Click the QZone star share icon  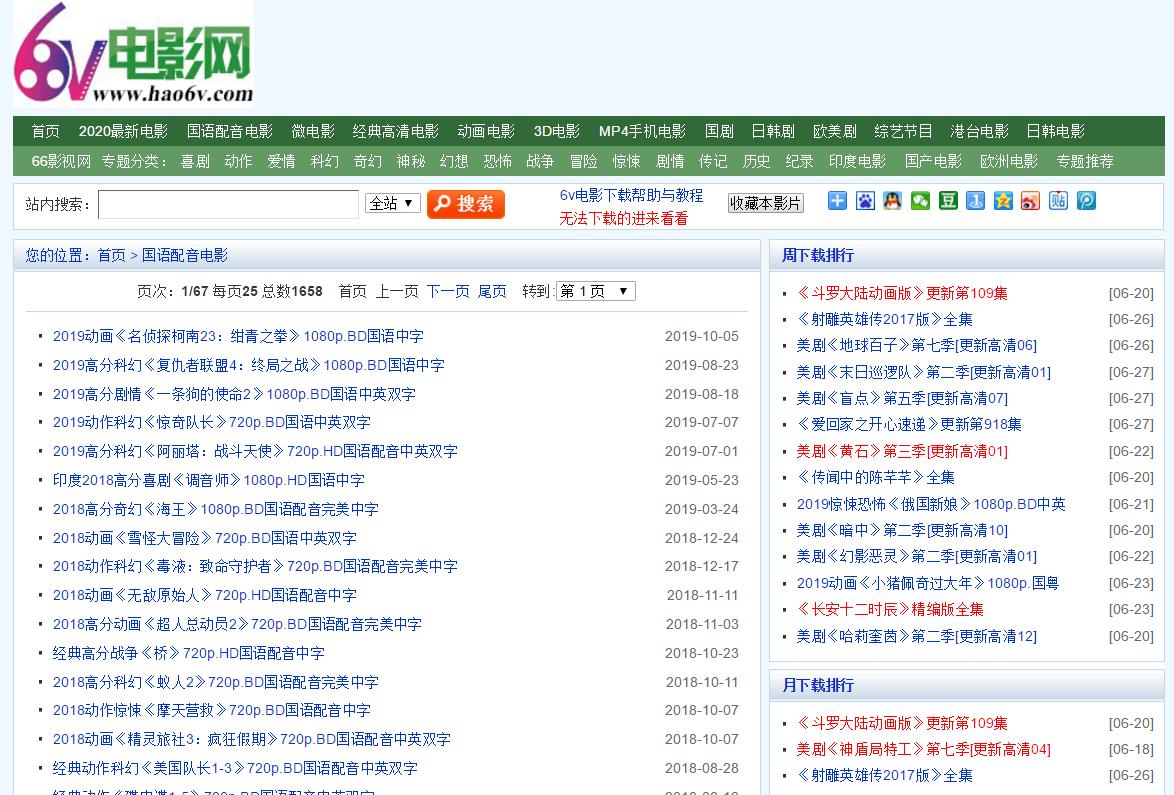pyautogui.click(x=1004, y=200)
